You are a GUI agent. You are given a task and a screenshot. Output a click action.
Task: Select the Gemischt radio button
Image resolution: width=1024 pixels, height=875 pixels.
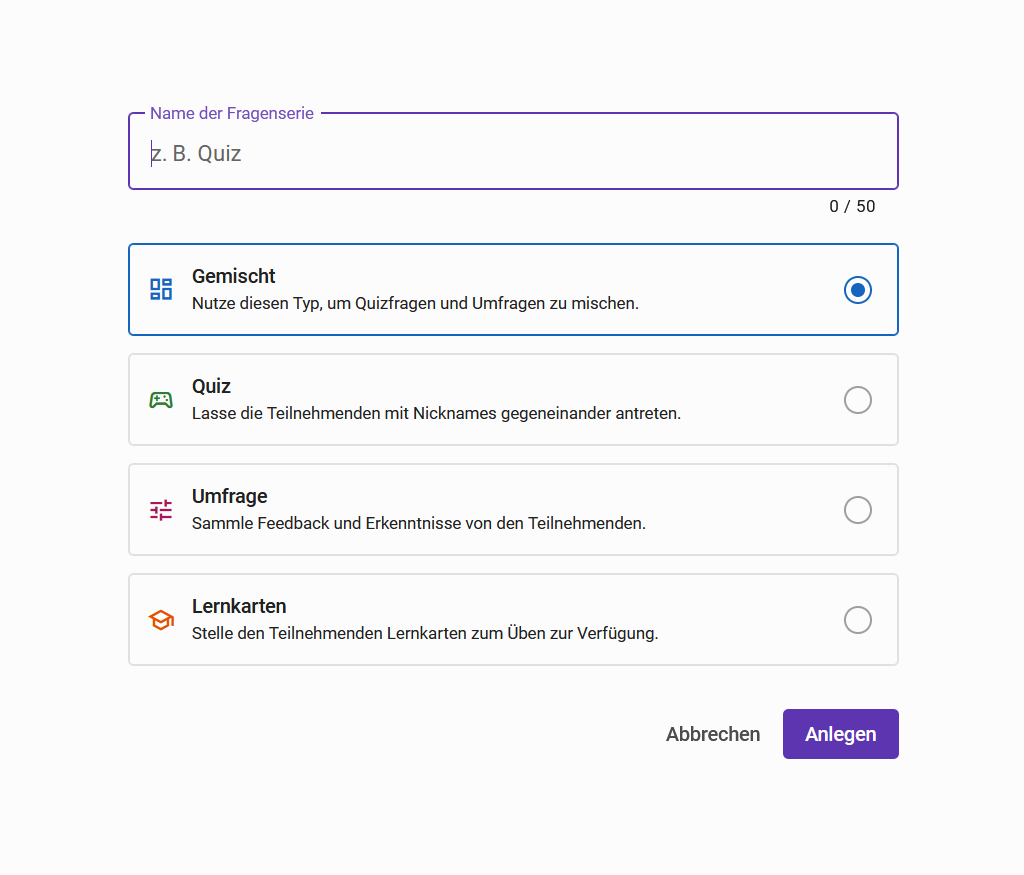click(857, 290)
